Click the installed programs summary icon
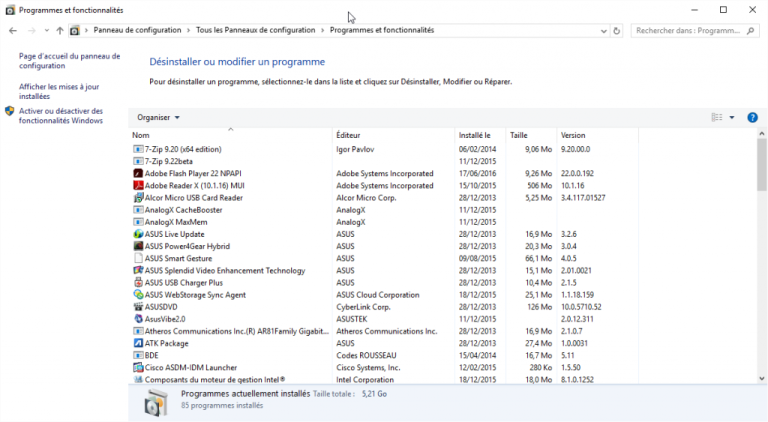Image resolution: width=768 pixels, height=422 pixels. click(x=156, y=403)
